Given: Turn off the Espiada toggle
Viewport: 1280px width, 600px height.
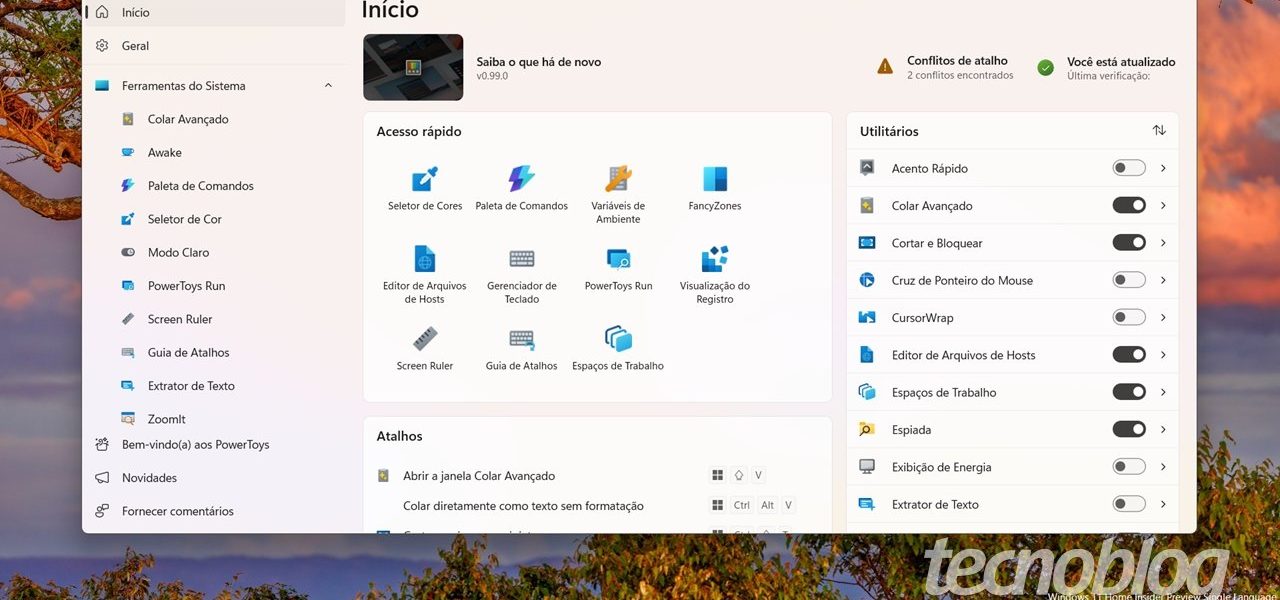Looking at the screenshot, I should tap(1129, 429).
